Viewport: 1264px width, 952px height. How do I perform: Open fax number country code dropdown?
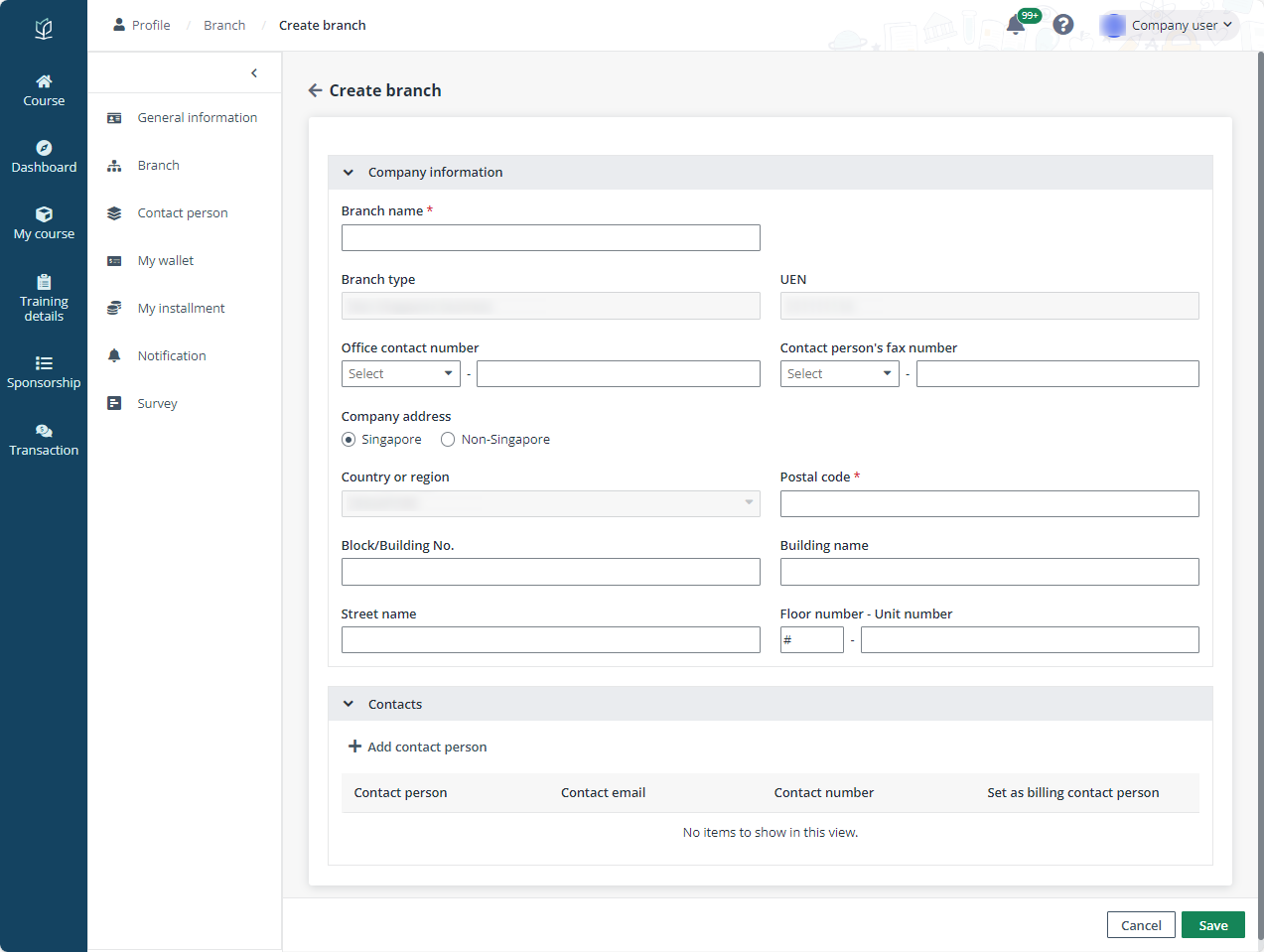click(x=839, y=374)
